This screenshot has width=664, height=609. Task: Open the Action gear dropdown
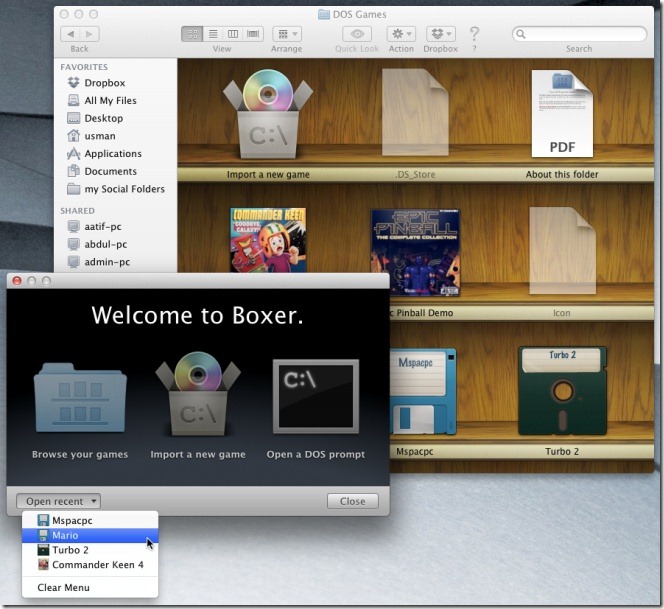[x=401, y=34]
